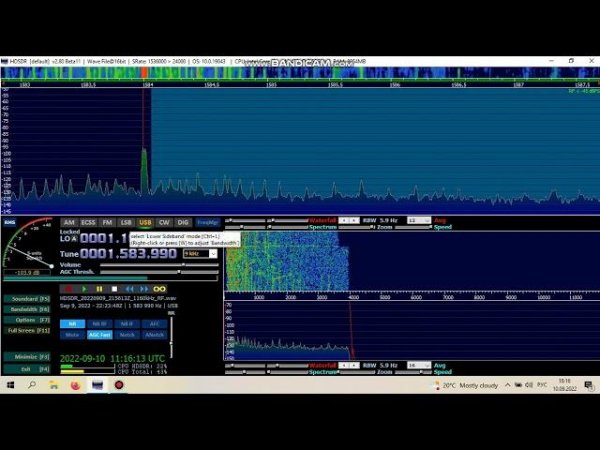Image resolution: width=600 pixels, height=450 pixels.
Task: Toggle the NB IF noise blanker
Action: [127, 324]
